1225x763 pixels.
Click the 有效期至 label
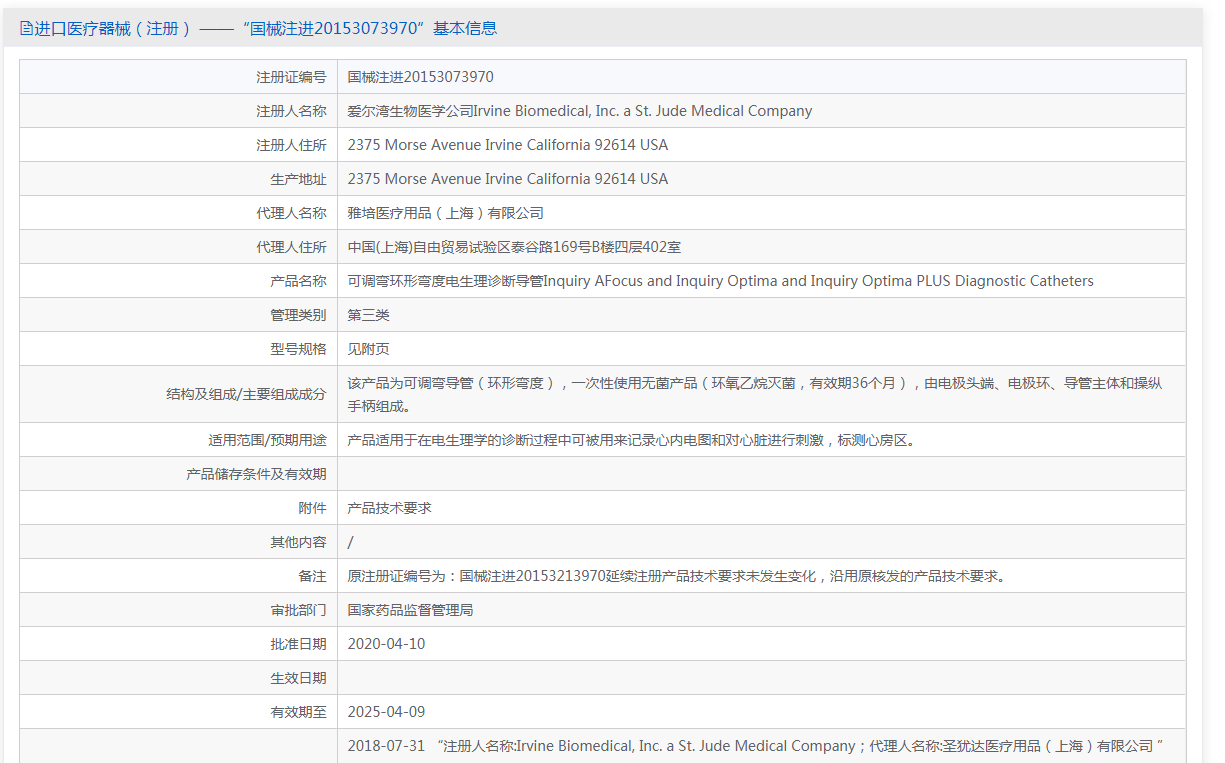(x=298, y=712)
